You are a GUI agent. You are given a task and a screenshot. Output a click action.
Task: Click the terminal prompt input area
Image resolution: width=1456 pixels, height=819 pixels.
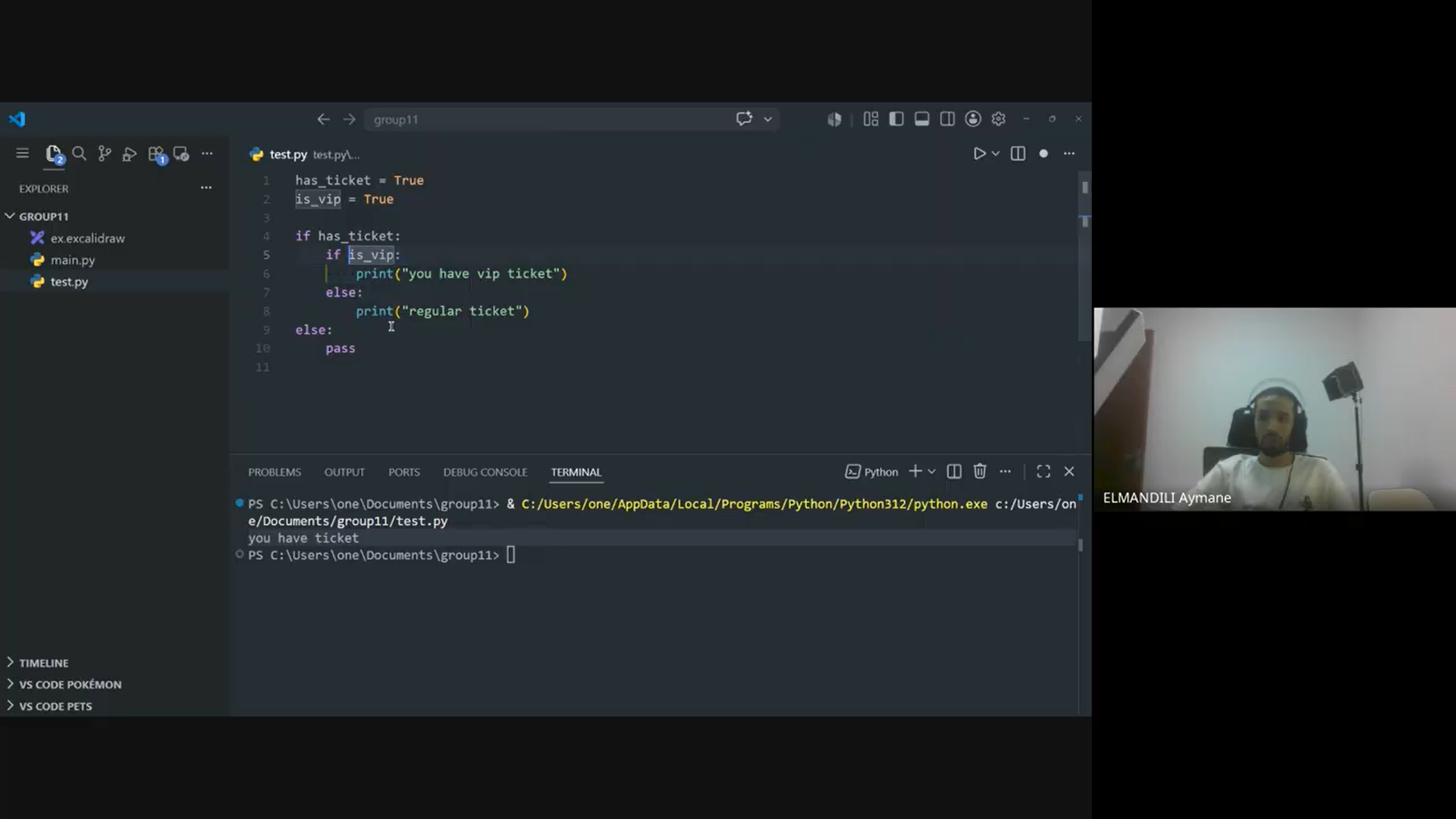pyautogui.click(x=510, y=556)
